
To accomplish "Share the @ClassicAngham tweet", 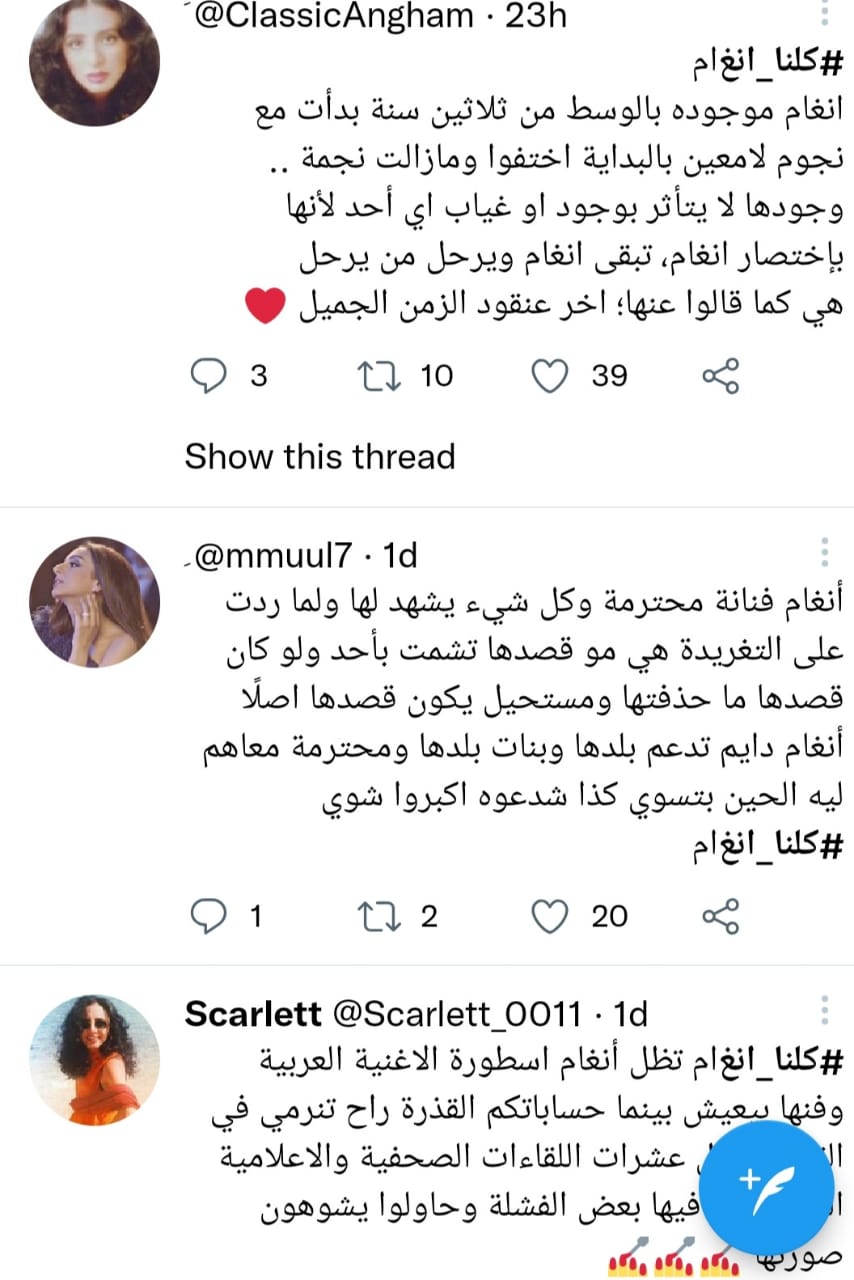I will [720, 376].
